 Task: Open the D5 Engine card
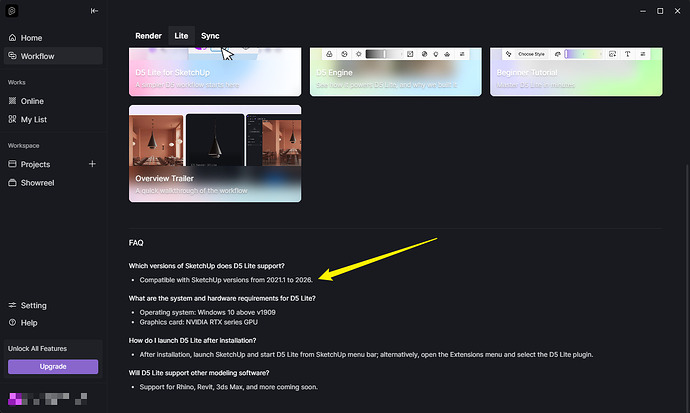point(396,72)
